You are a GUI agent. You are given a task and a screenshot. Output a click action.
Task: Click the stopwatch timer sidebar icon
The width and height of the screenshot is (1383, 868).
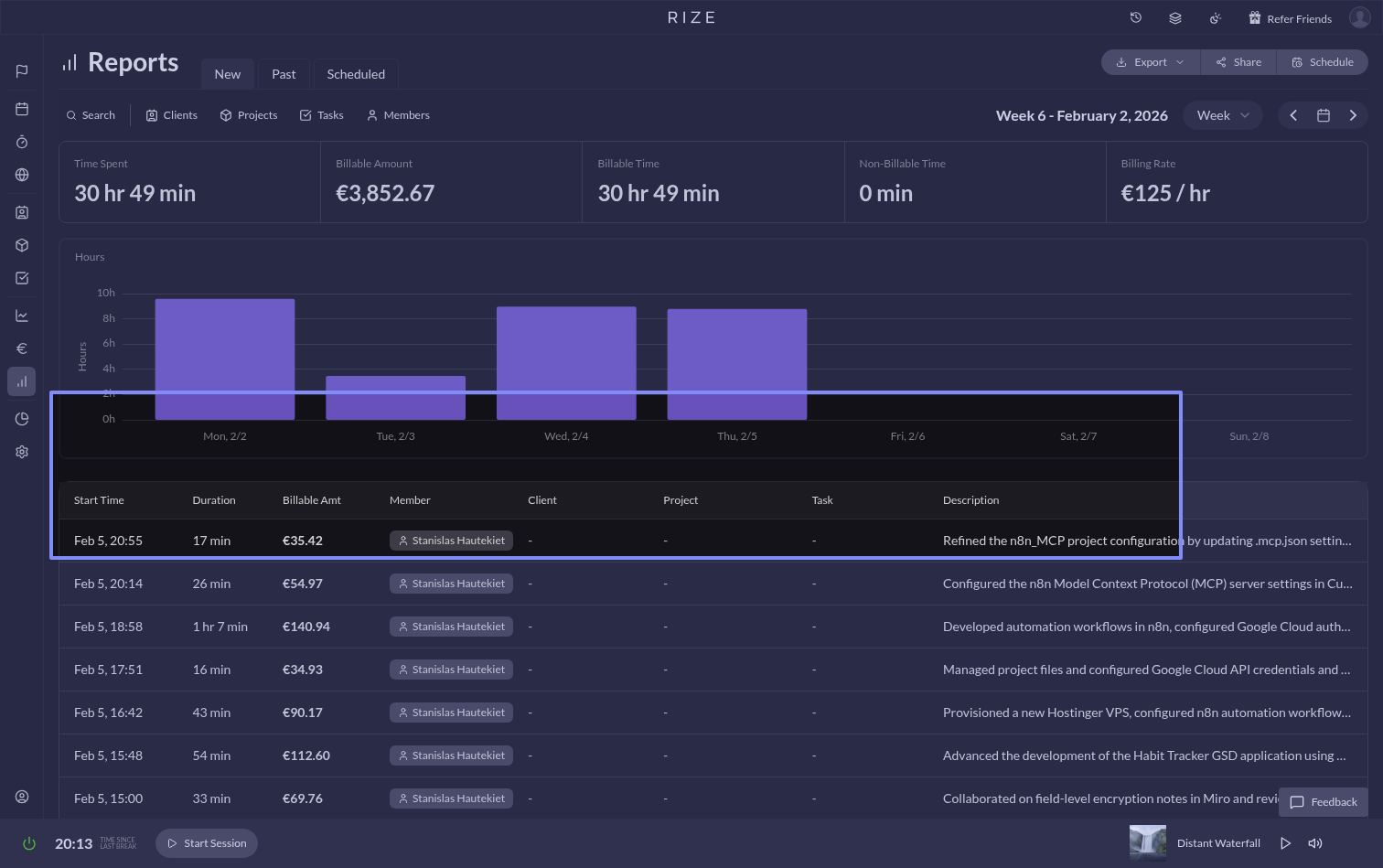tap(22, 142)
